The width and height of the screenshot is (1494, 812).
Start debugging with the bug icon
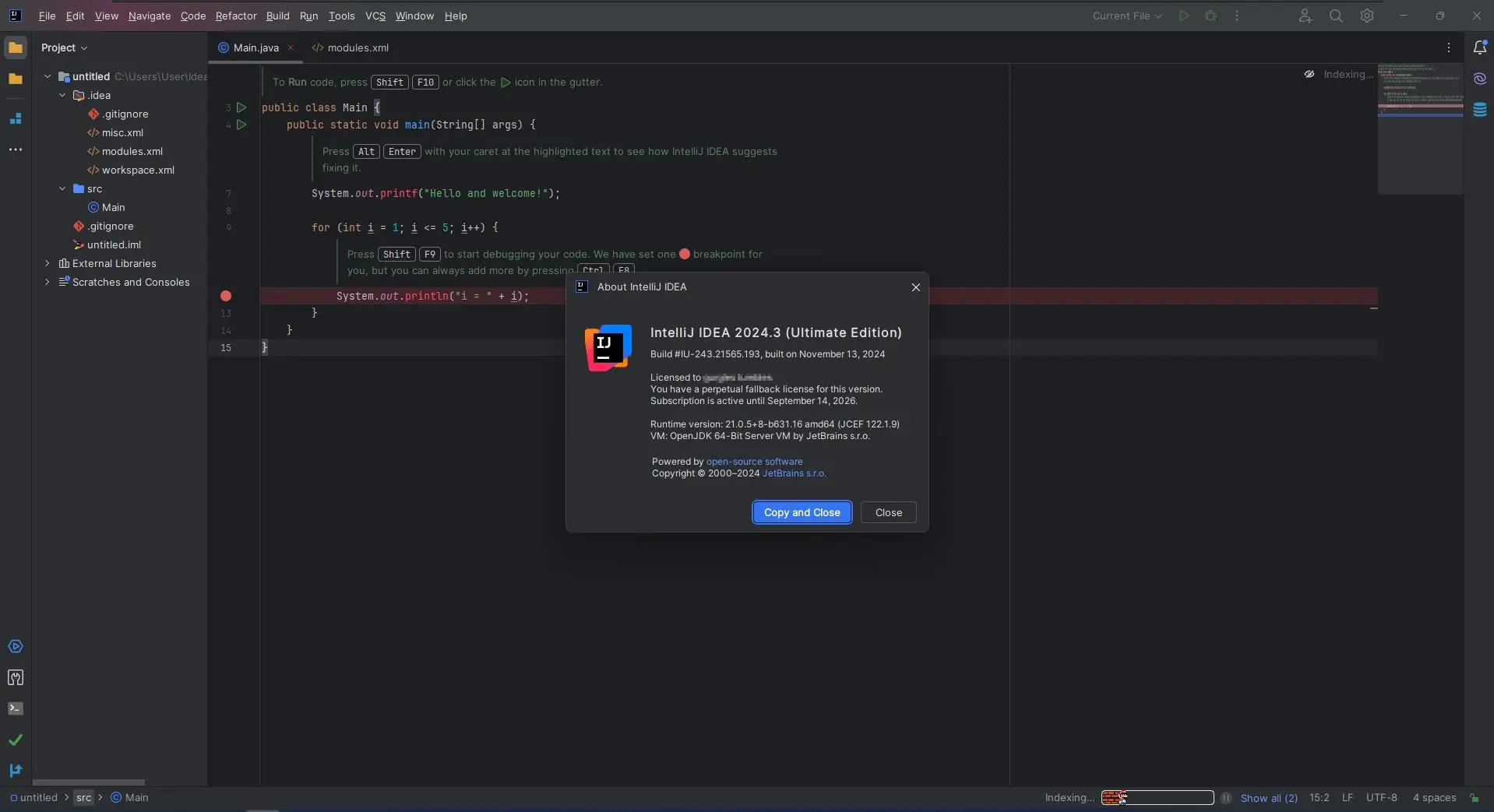click(1211, 16)
